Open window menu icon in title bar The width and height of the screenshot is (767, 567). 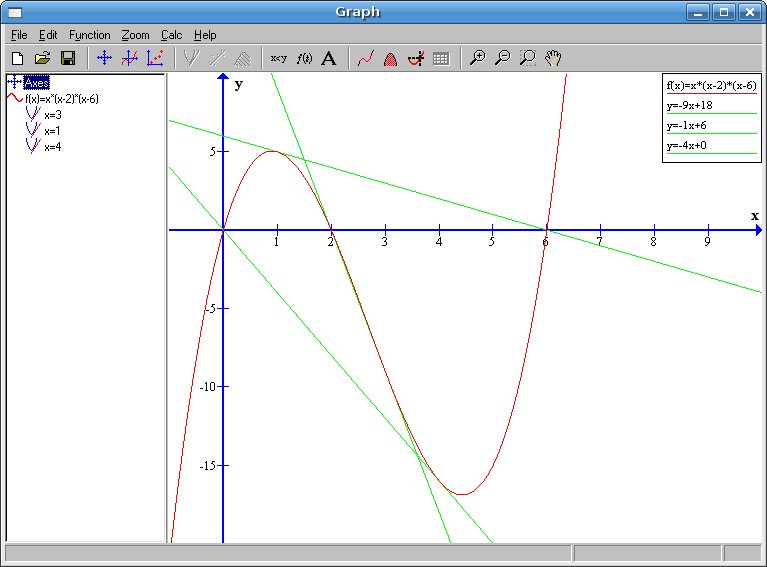pyautogui.click(x=16, y=13)
